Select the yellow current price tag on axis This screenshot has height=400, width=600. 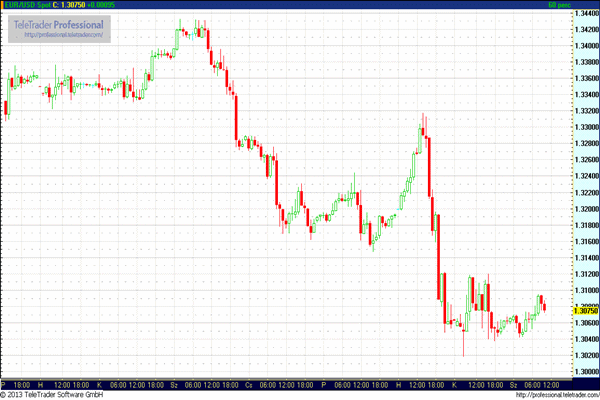click(x=584, y=311)
